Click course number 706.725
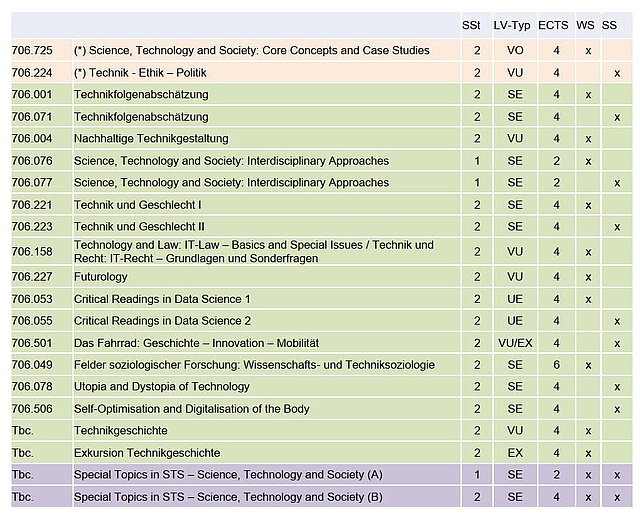The height and width of the screenshot is (515, 640). tap(32, 50)
